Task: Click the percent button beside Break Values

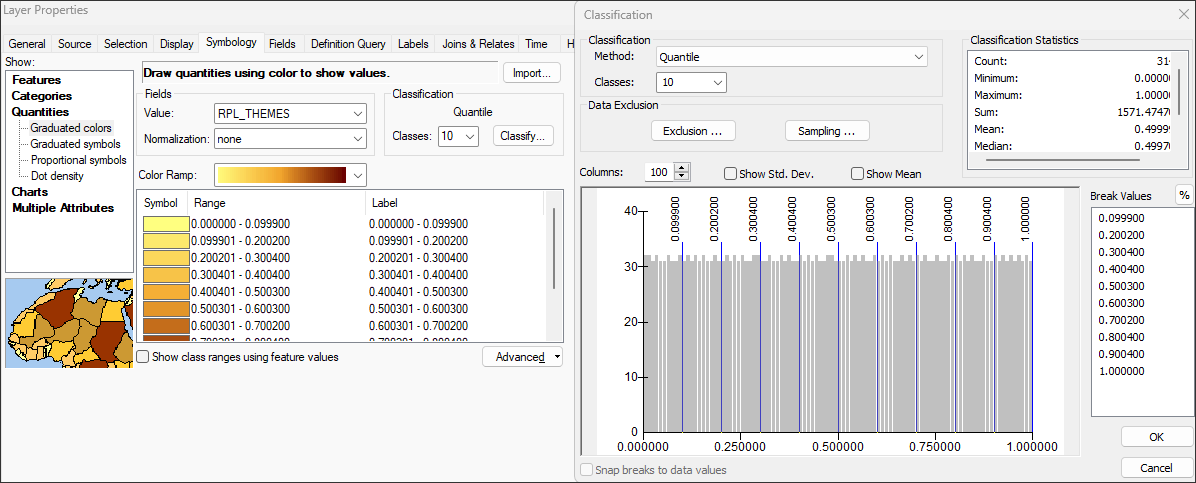Action: [1184, 195]
